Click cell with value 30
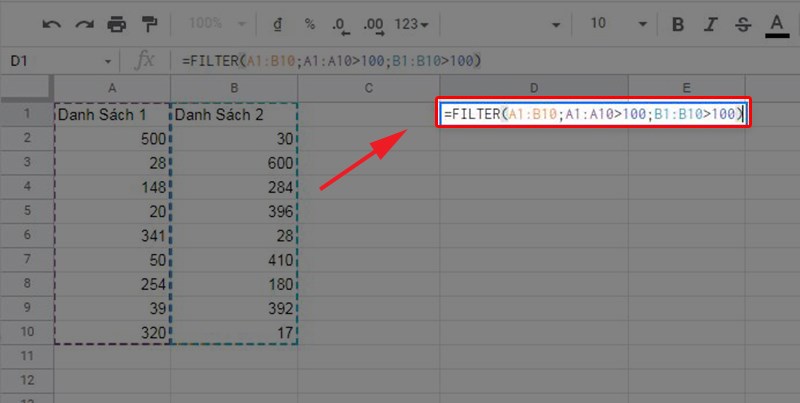This screenshot has height=403, width=800. 234,138
